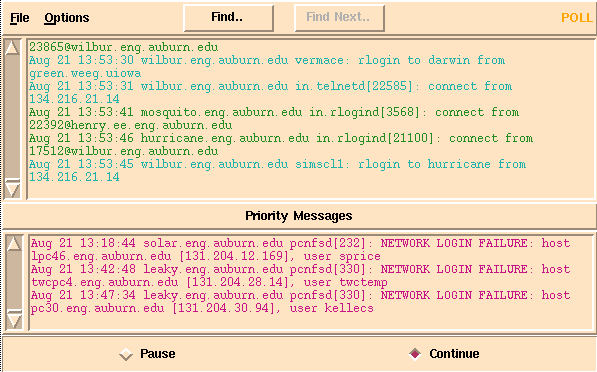The width and height of the screenshot is (597, 372).
Task: Click the 13:53:45 simscl1 rlogin to hurricane line
Action: point(278,164)
